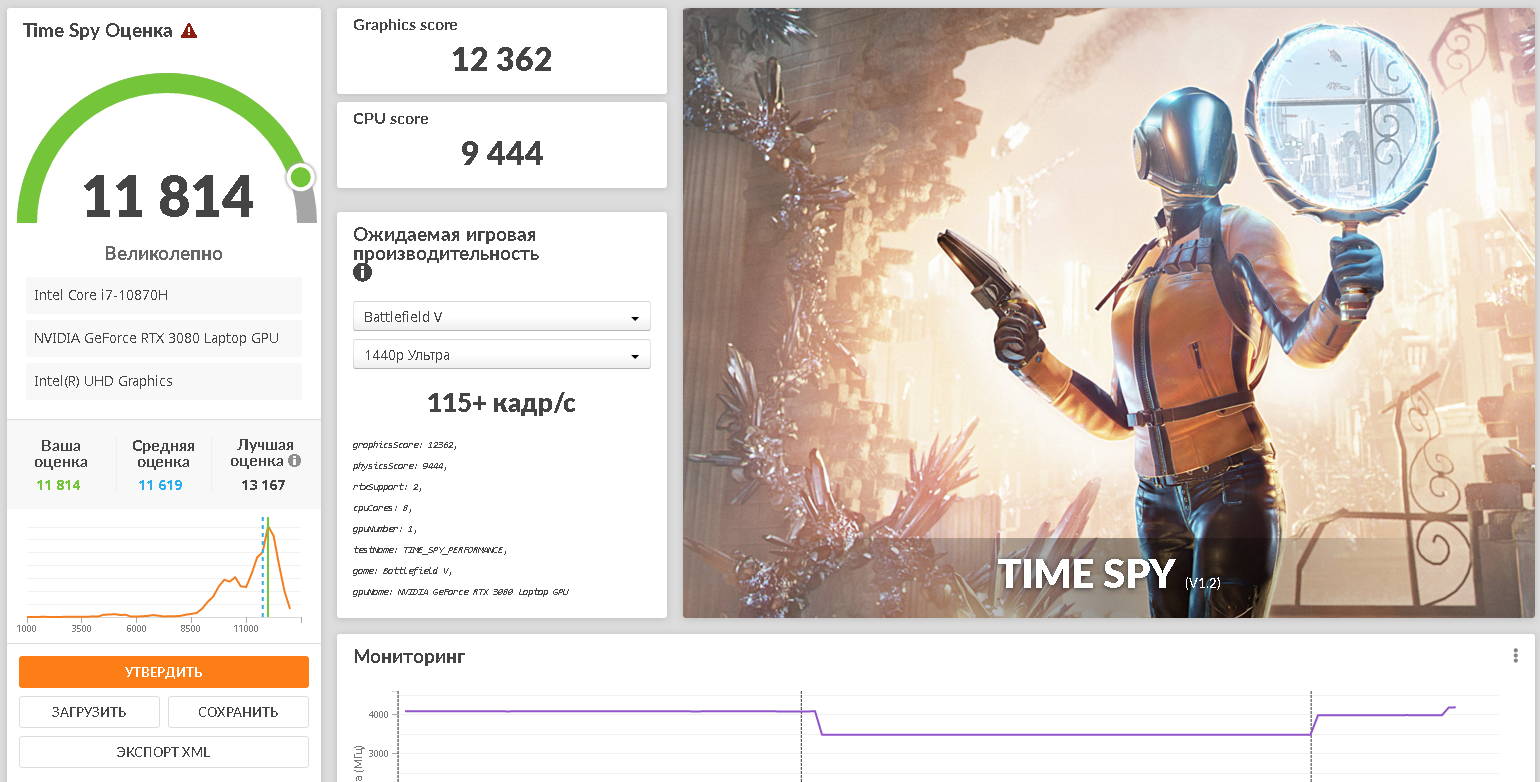The image size is (1540, 782).
Task: Click the ЗАГРУЗИТЬ button
Action: point(89,712)
